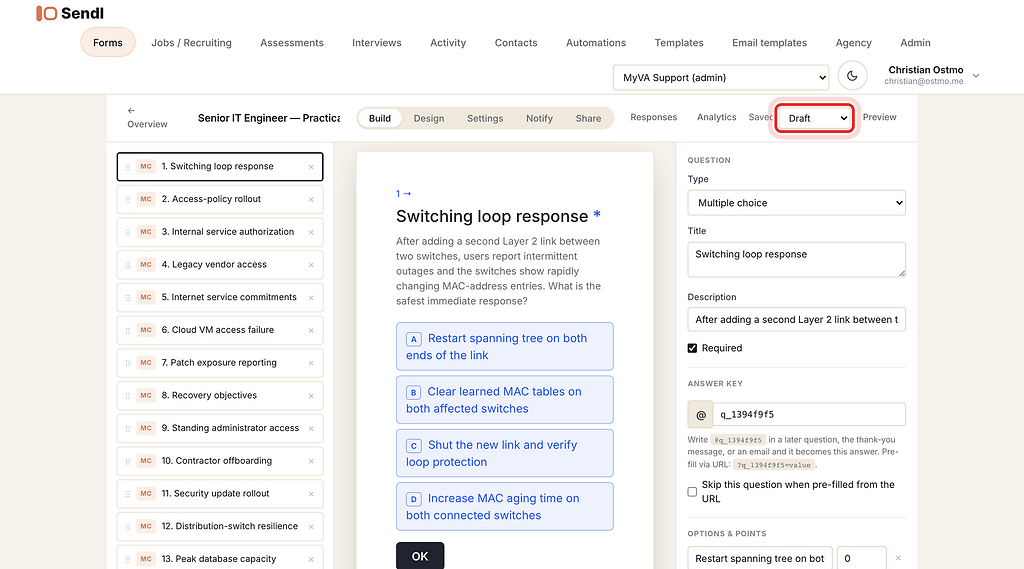
Task: Click MC badge on Peak database capacity
Action: tap(146, 559)
